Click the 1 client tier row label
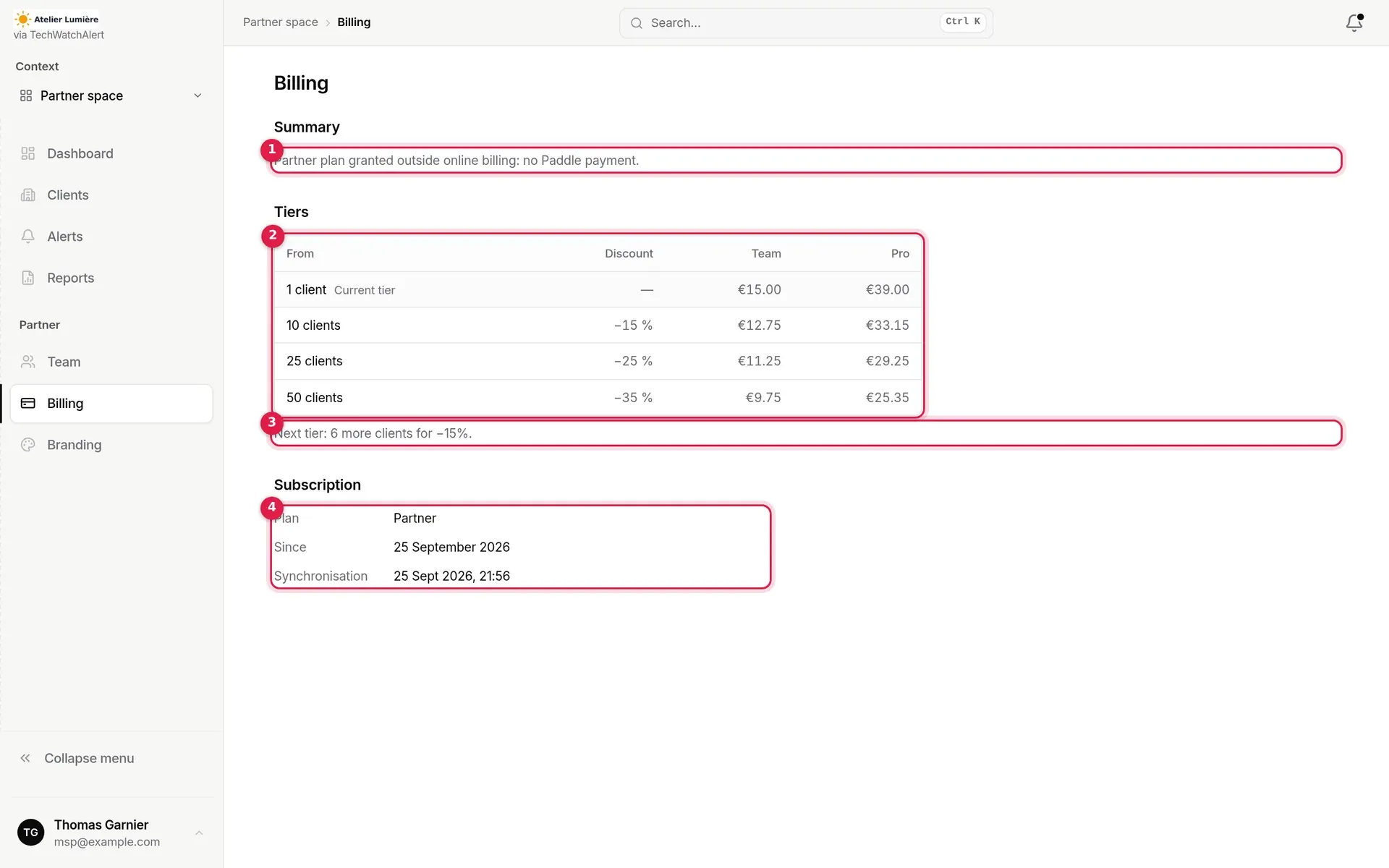 [306, 289]
